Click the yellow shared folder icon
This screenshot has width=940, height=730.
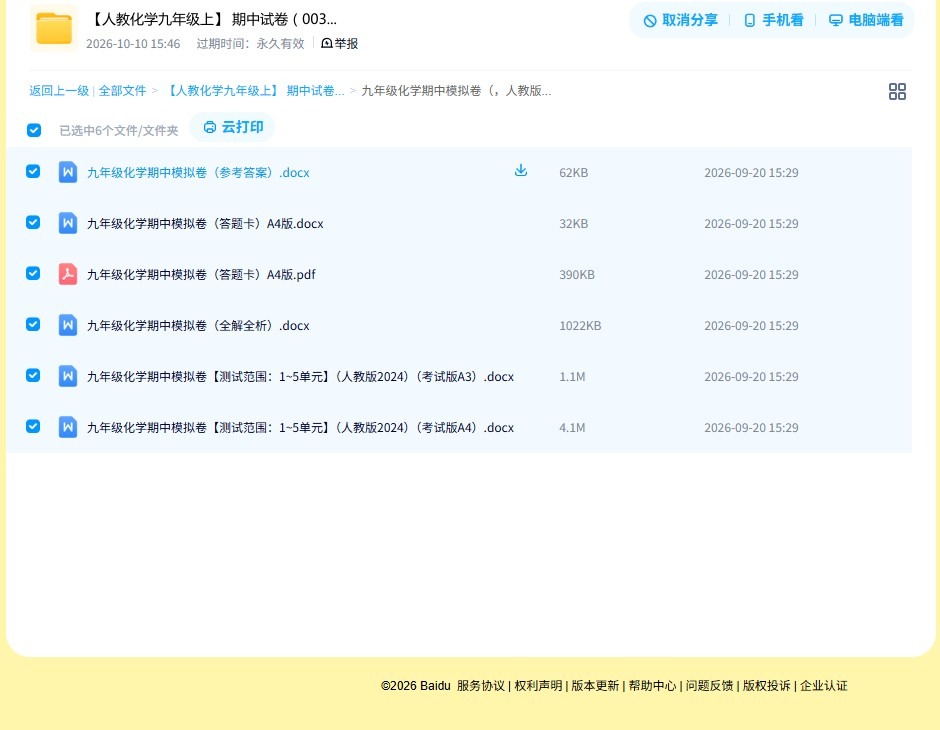(x=54, y=28)
